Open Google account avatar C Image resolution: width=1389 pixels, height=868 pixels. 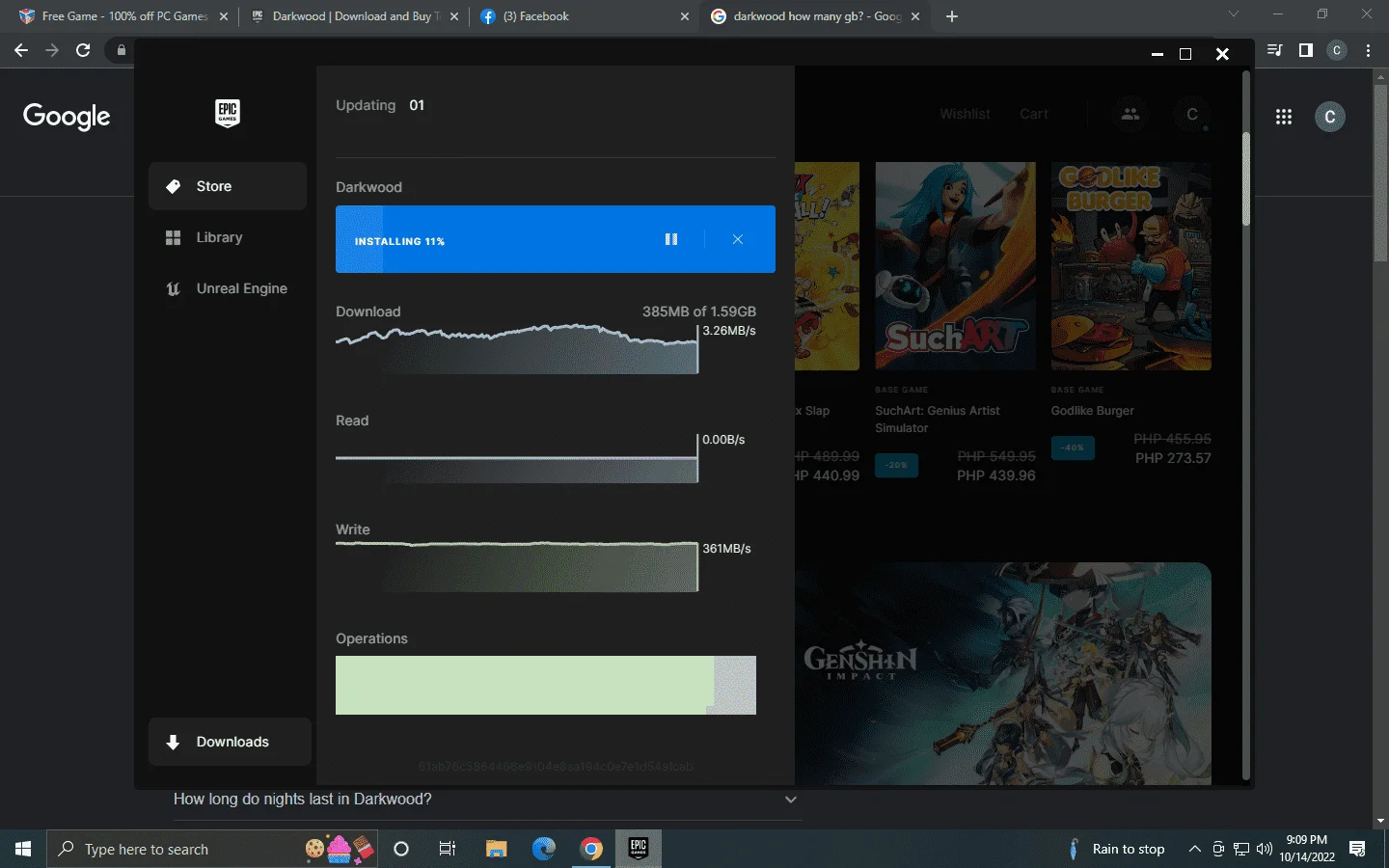[1330, 117]
